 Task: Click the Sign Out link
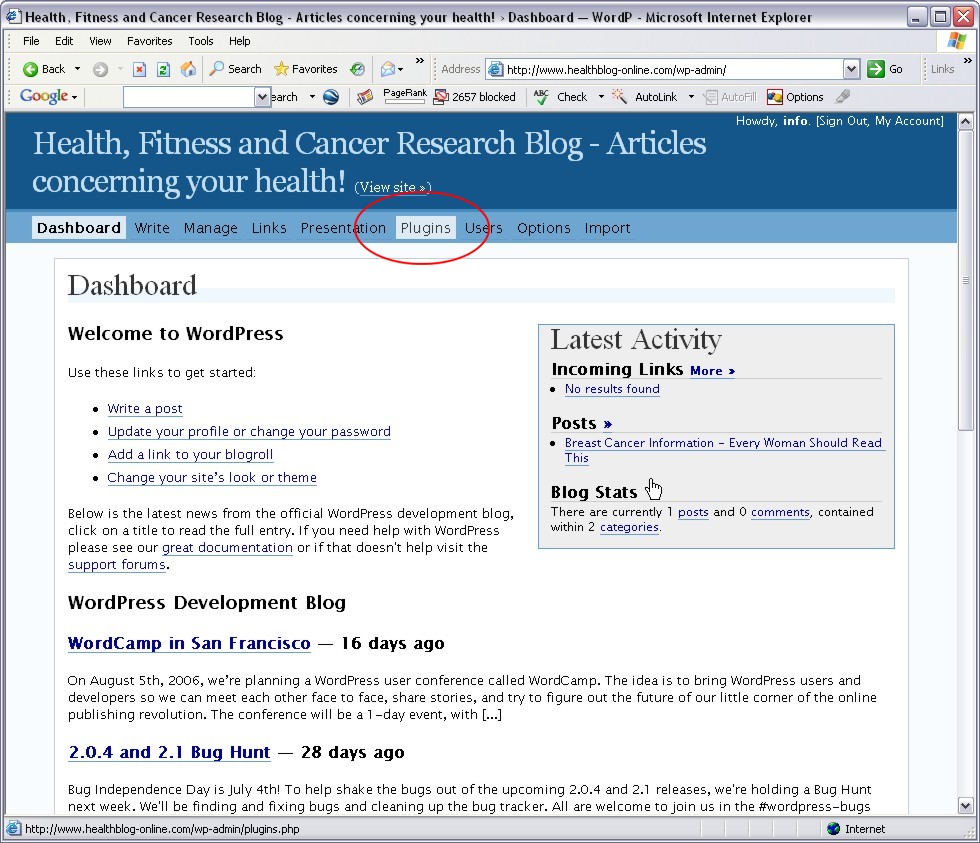(842, 121)
